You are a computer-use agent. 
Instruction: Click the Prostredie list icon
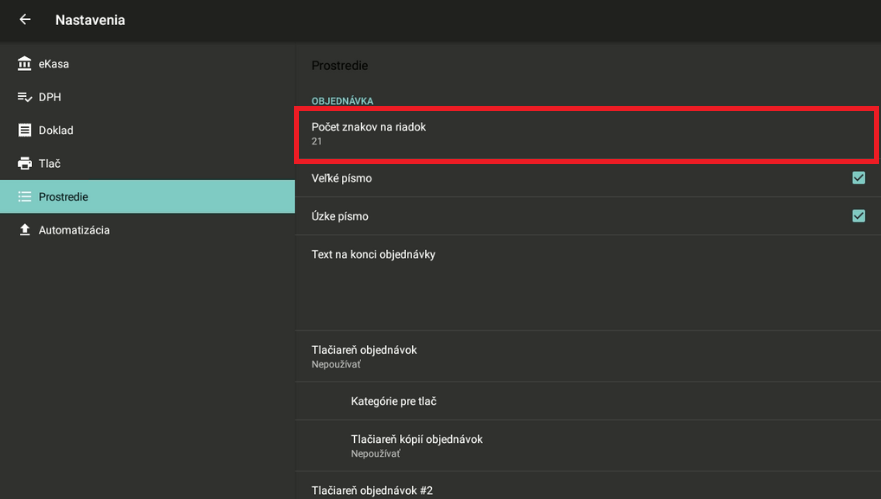(25, 197)
